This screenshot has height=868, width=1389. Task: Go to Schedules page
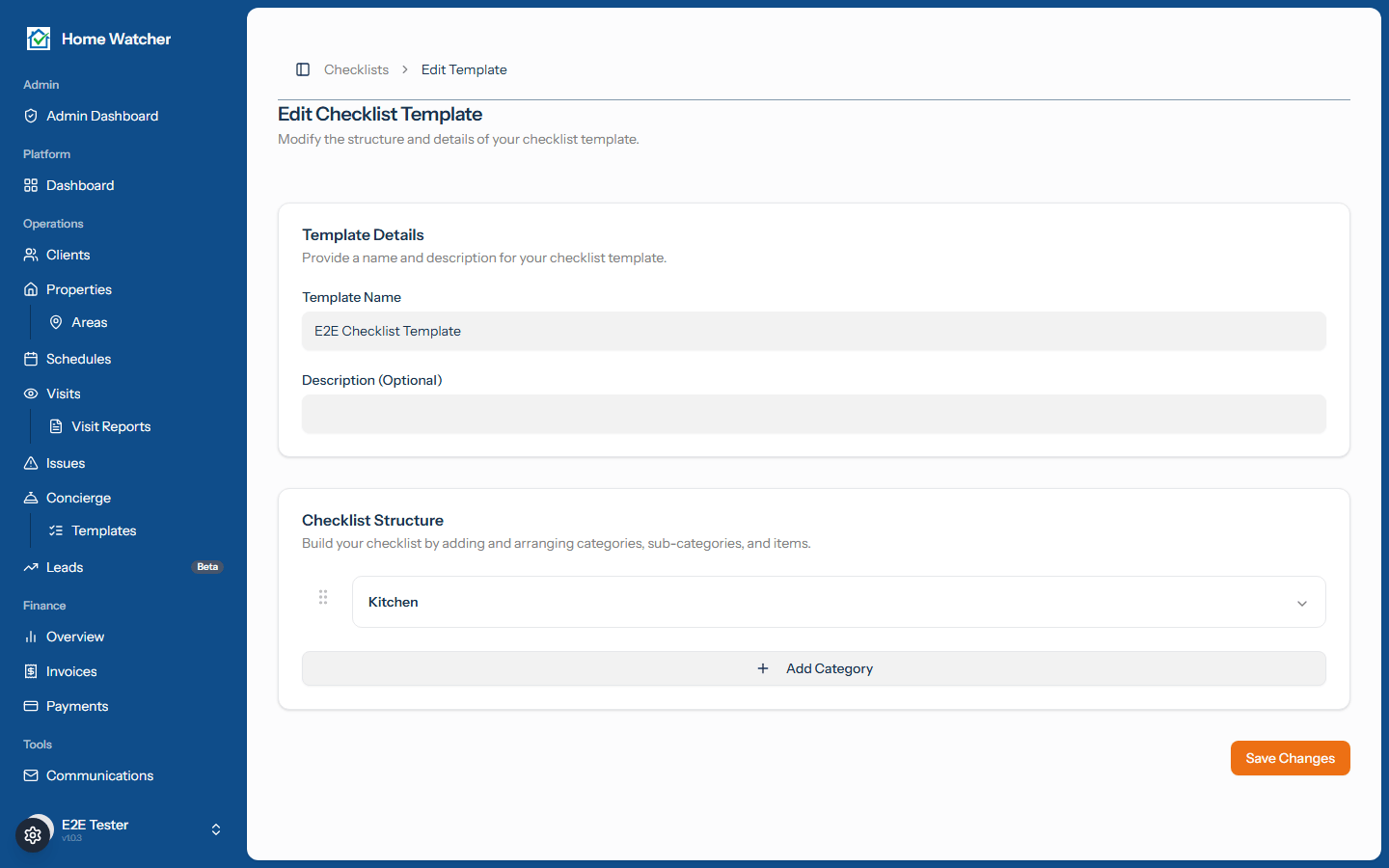(123, 359)
